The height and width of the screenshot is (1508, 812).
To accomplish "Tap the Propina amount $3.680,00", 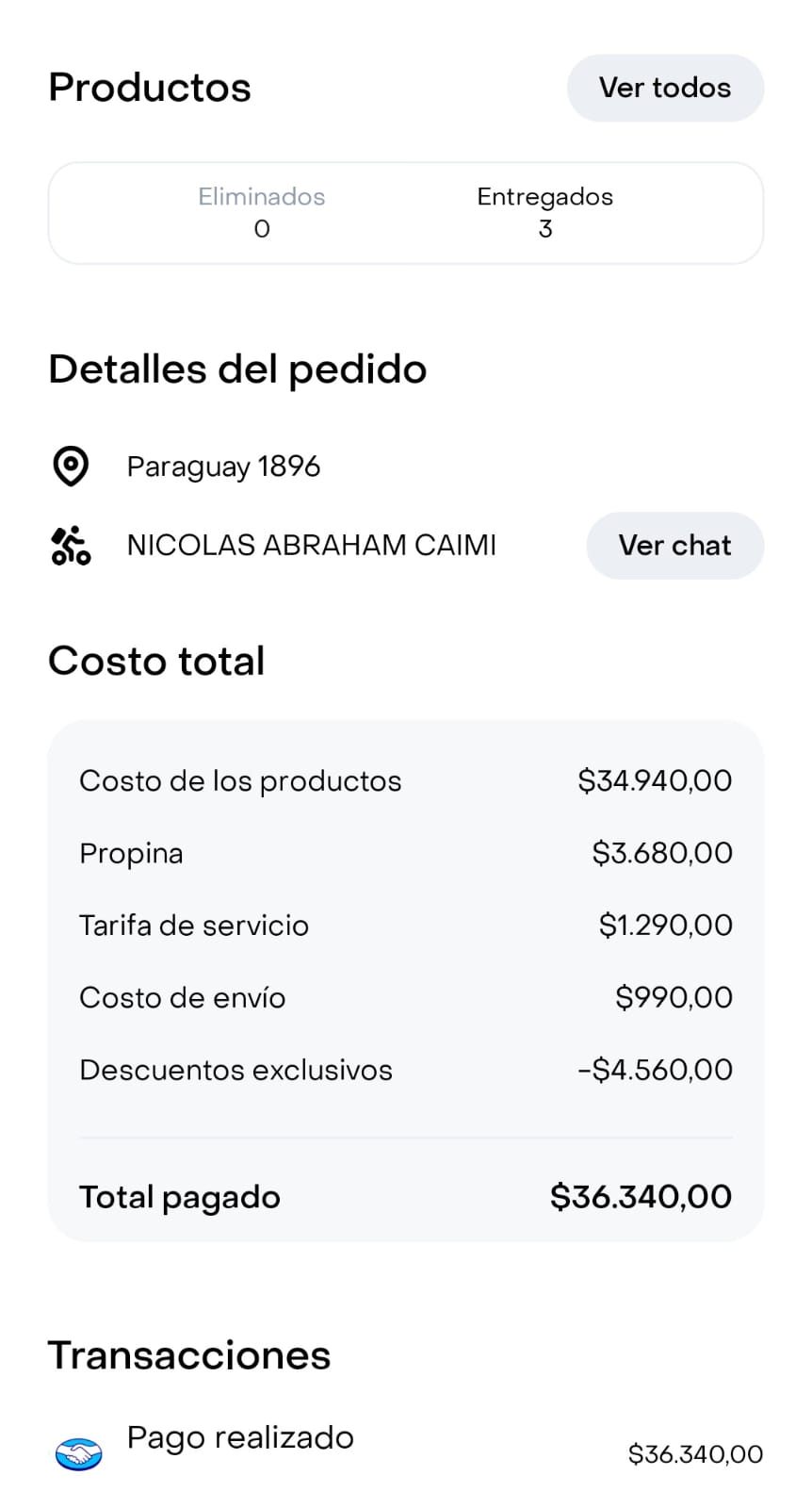I will point(661,853).
